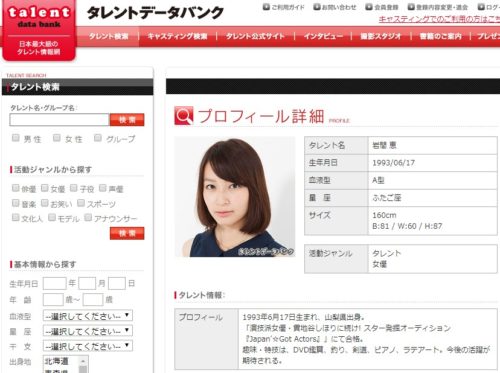Open キャスティング検索 navigation item

point(177,36)
